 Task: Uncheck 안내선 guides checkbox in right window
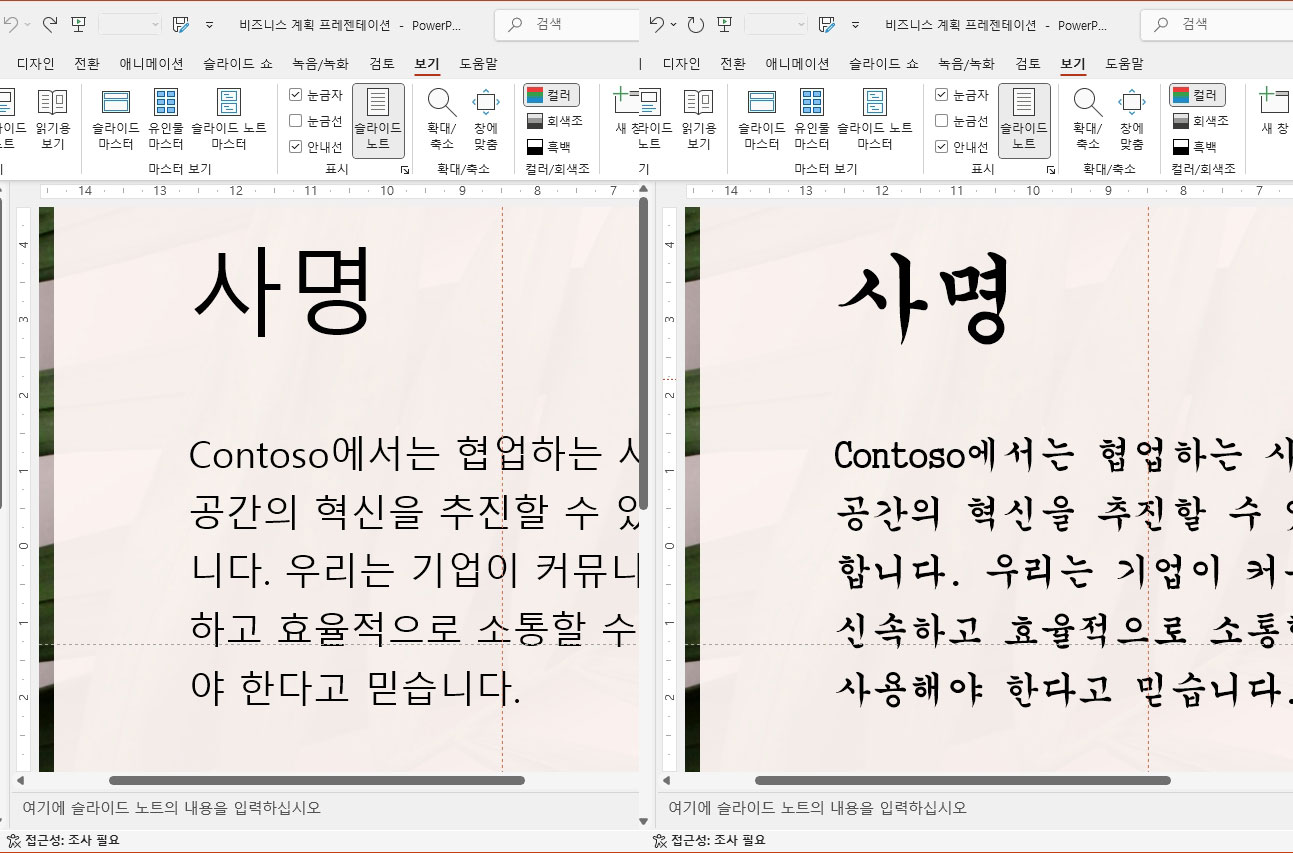[942, 147]
